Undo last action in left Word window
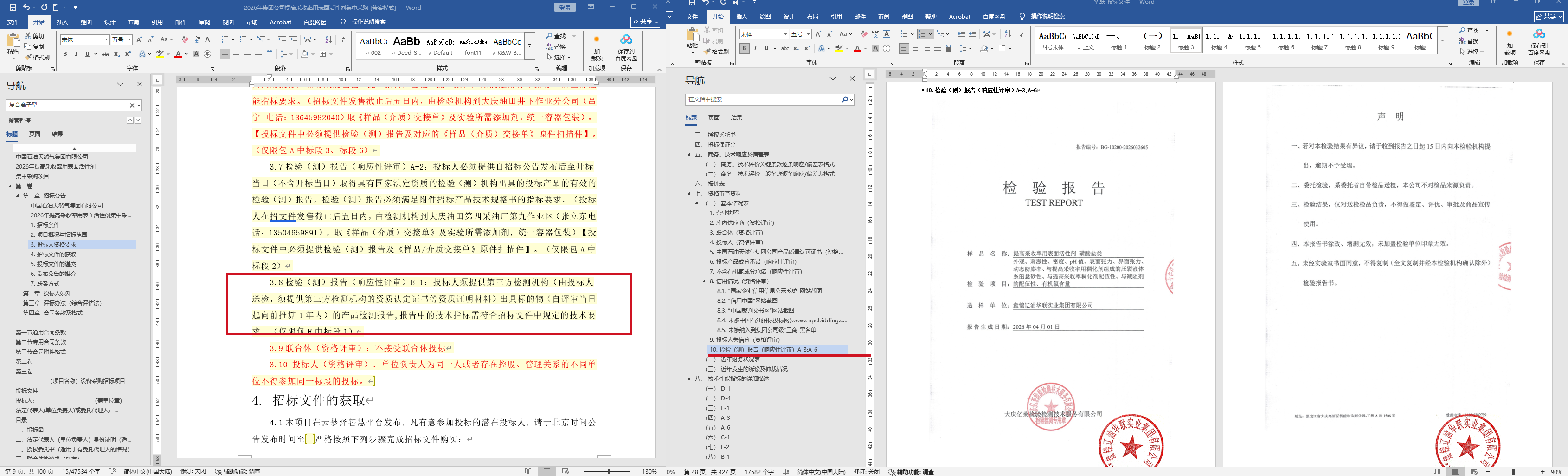1568x476 pixels. (x=26, y=7)
